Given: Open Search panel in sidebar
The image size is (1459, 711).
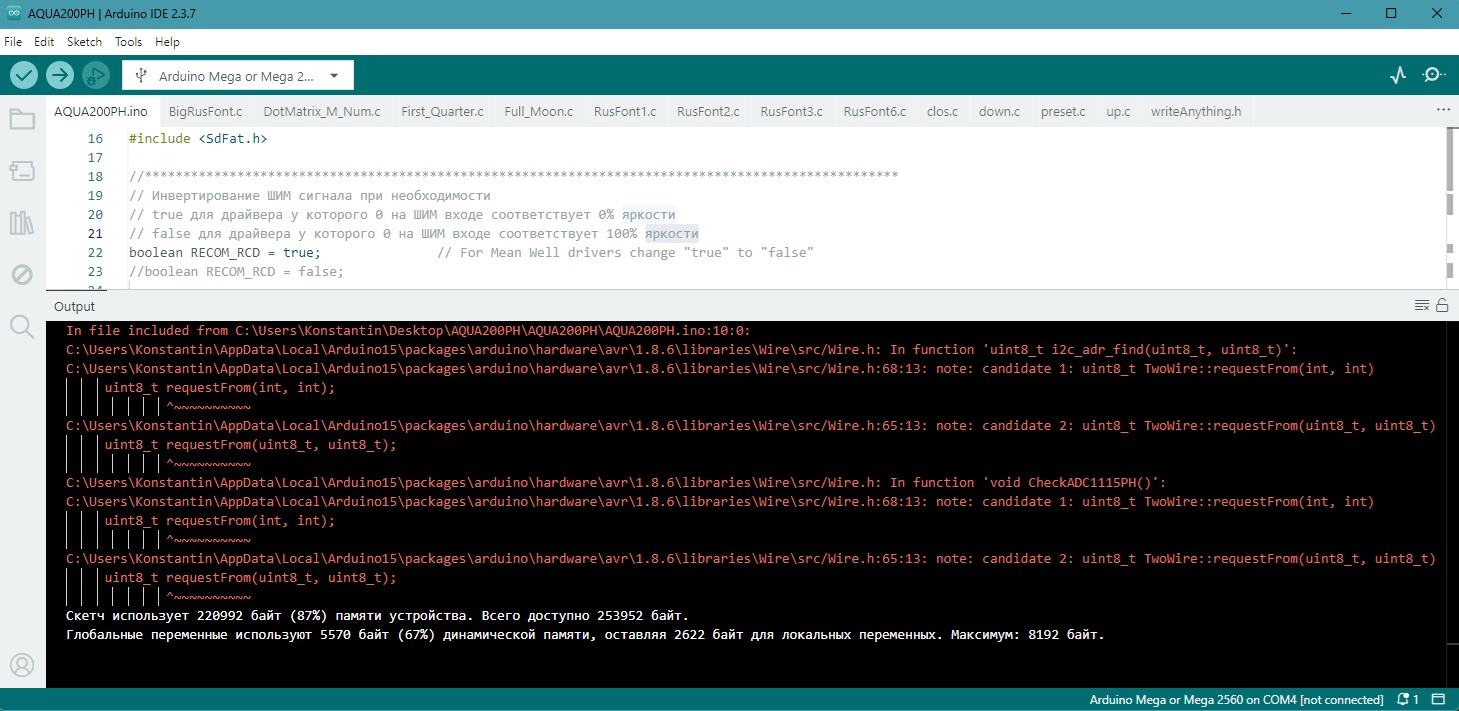Looking at the screenshot, I should pos(22,325).
